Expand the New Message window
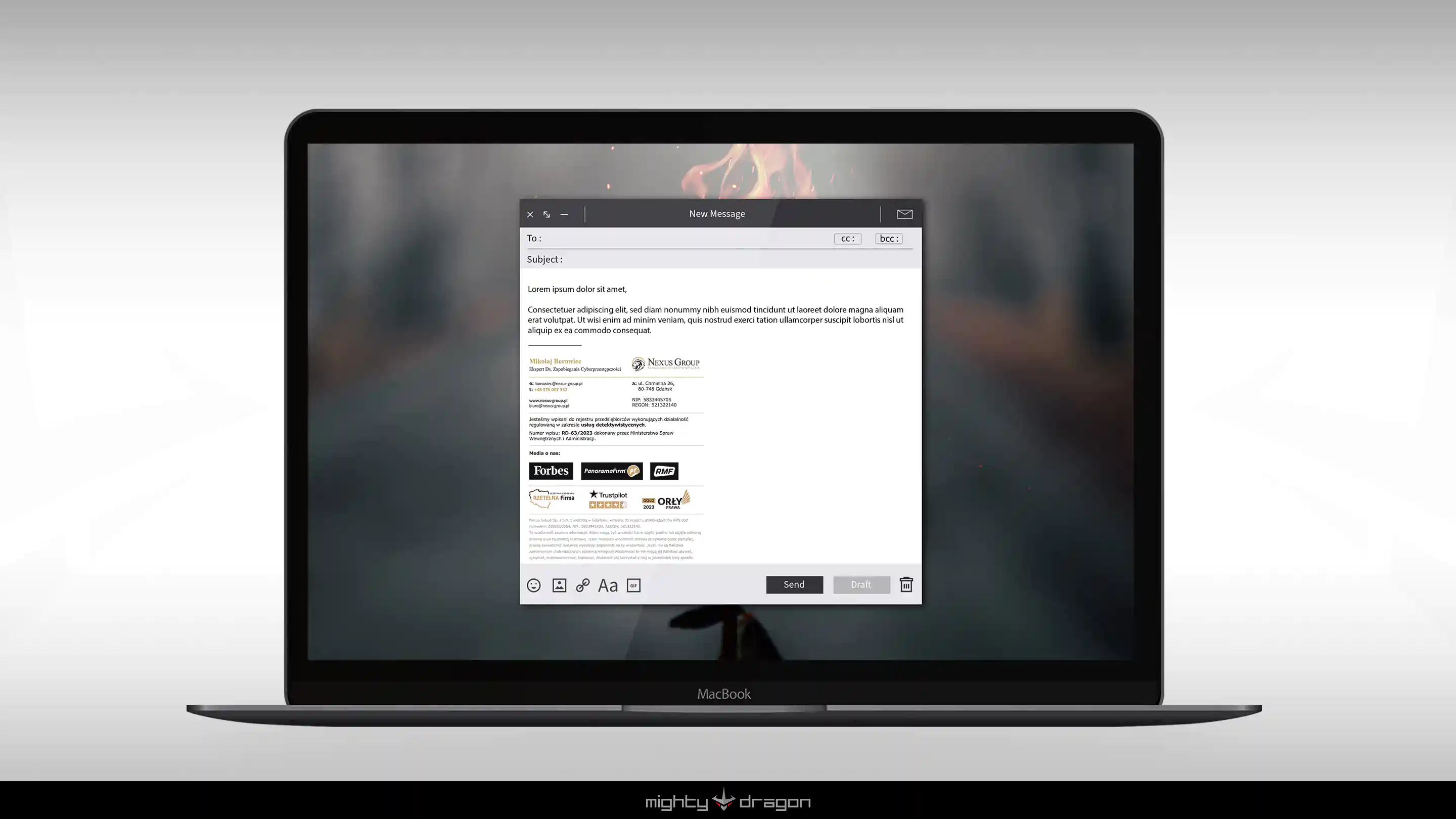The height and width of the screenshot is (819, 1456). click(547, 214)
